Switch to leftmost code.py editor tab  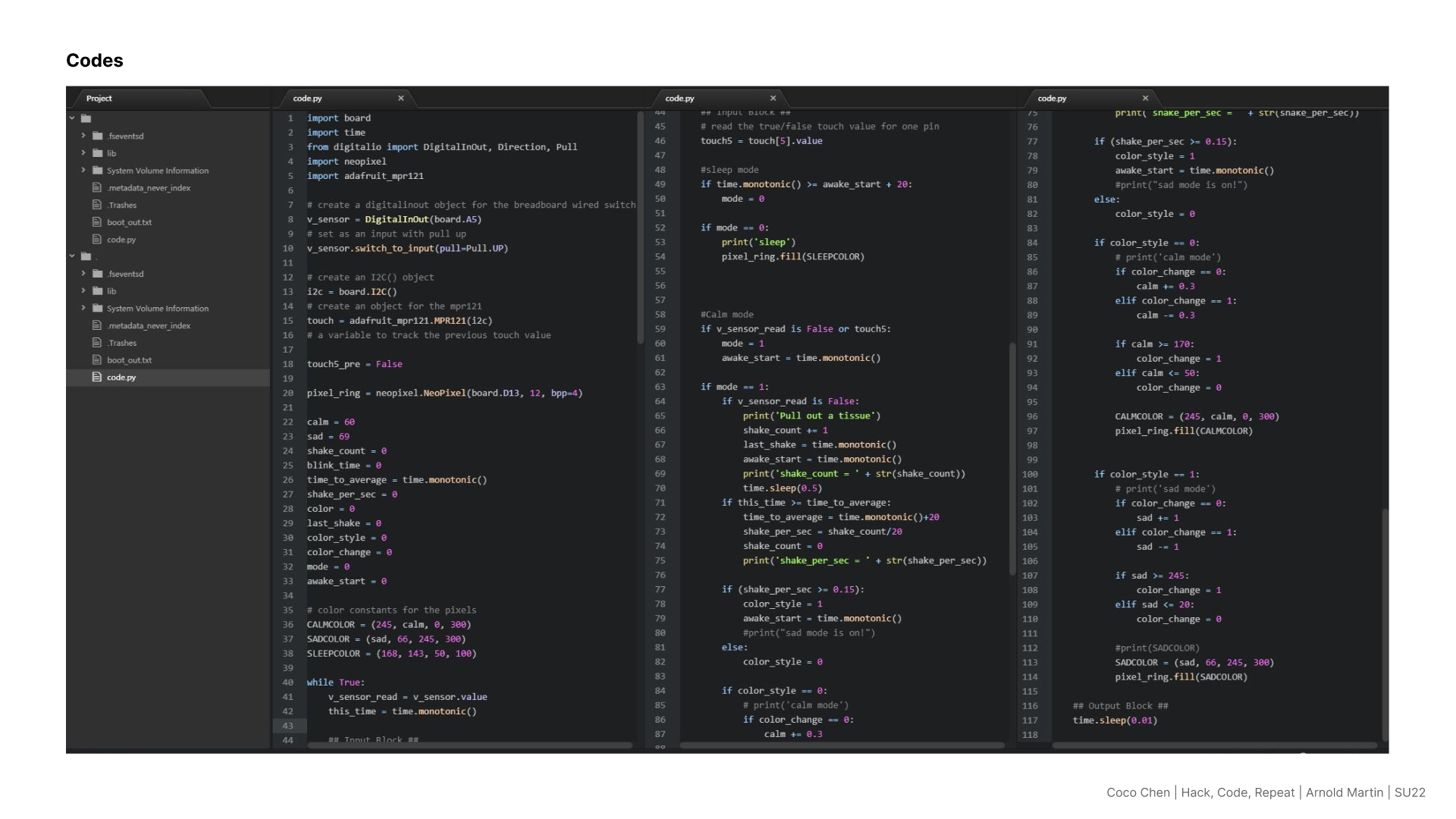point(308,99)
